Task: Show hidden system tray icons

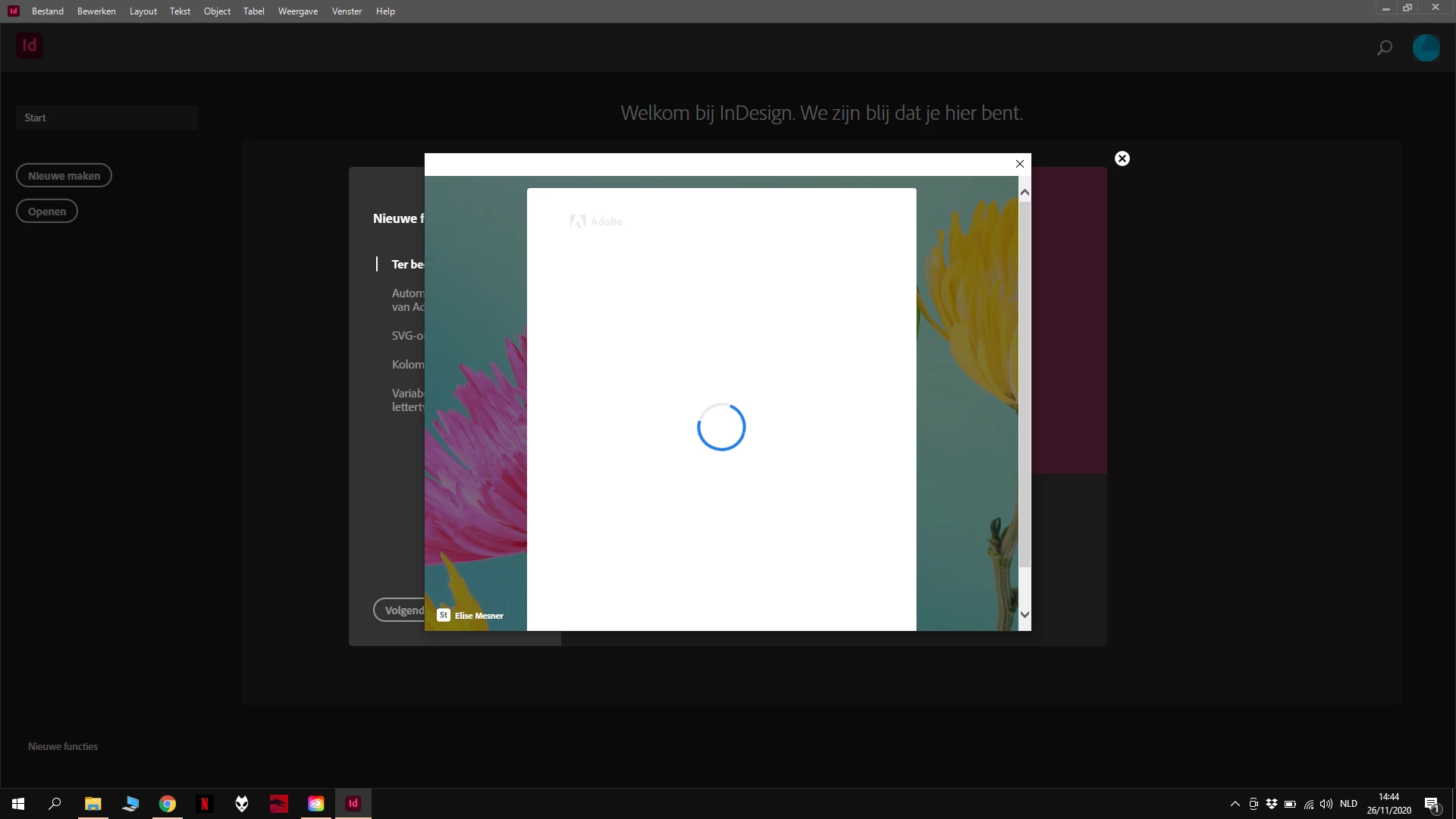Action: (x=1235, y=804)
